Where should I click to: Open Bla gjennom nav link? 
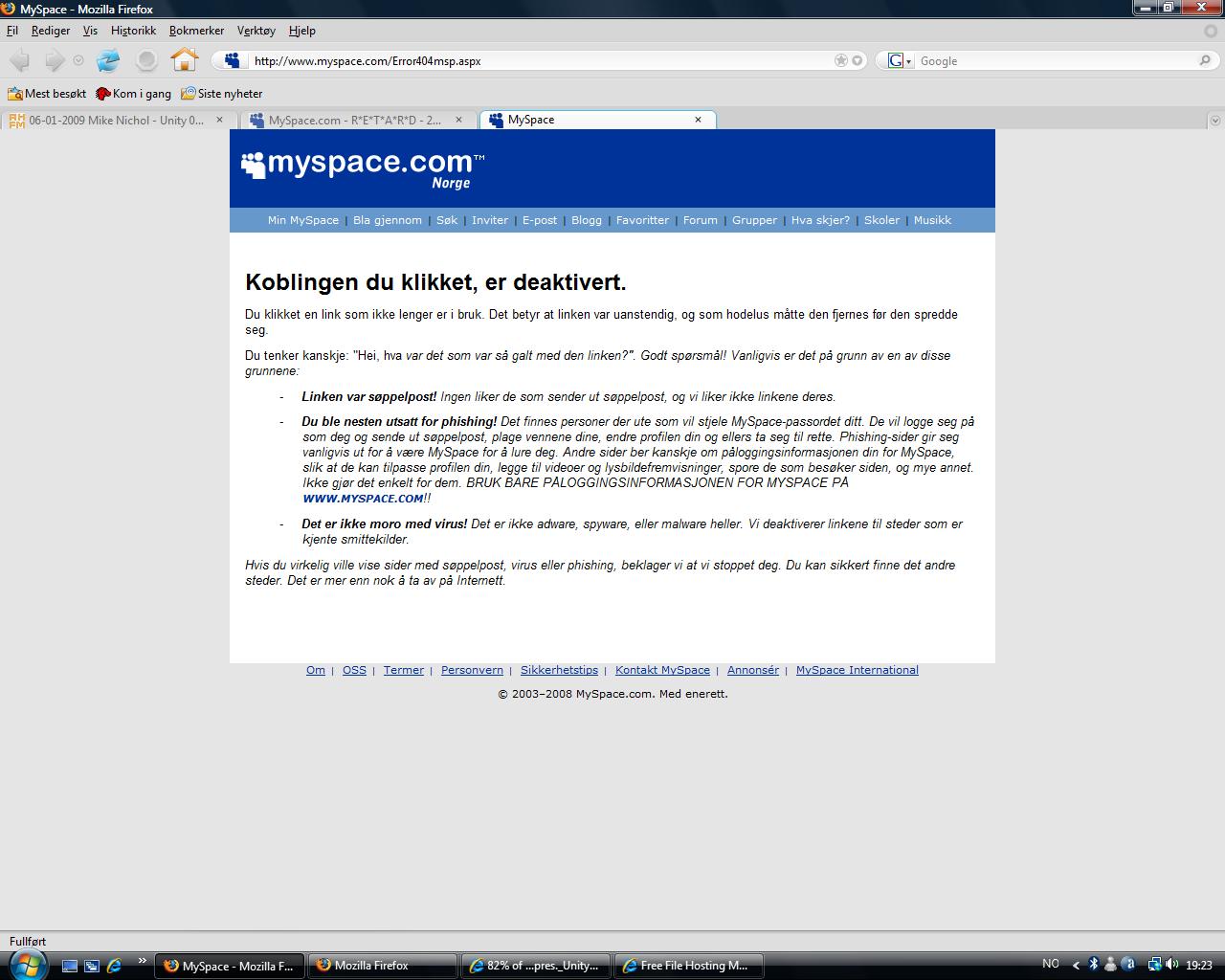click(x=388, y=220)
